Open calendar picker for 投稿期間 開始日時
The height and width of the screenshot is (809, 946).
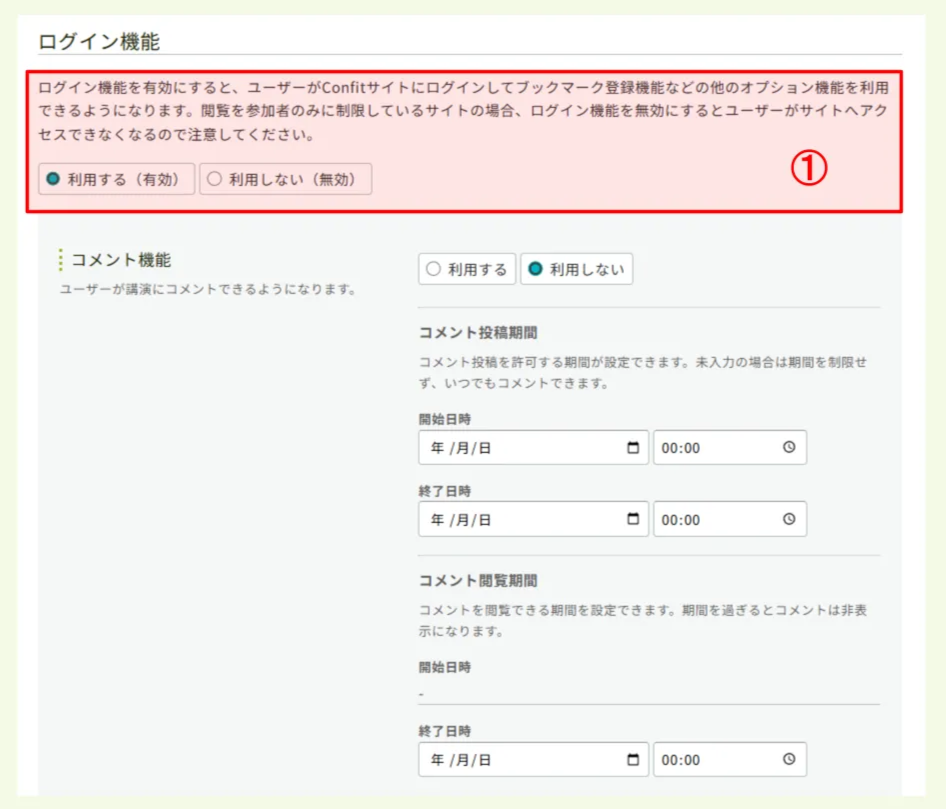(633, 447)
